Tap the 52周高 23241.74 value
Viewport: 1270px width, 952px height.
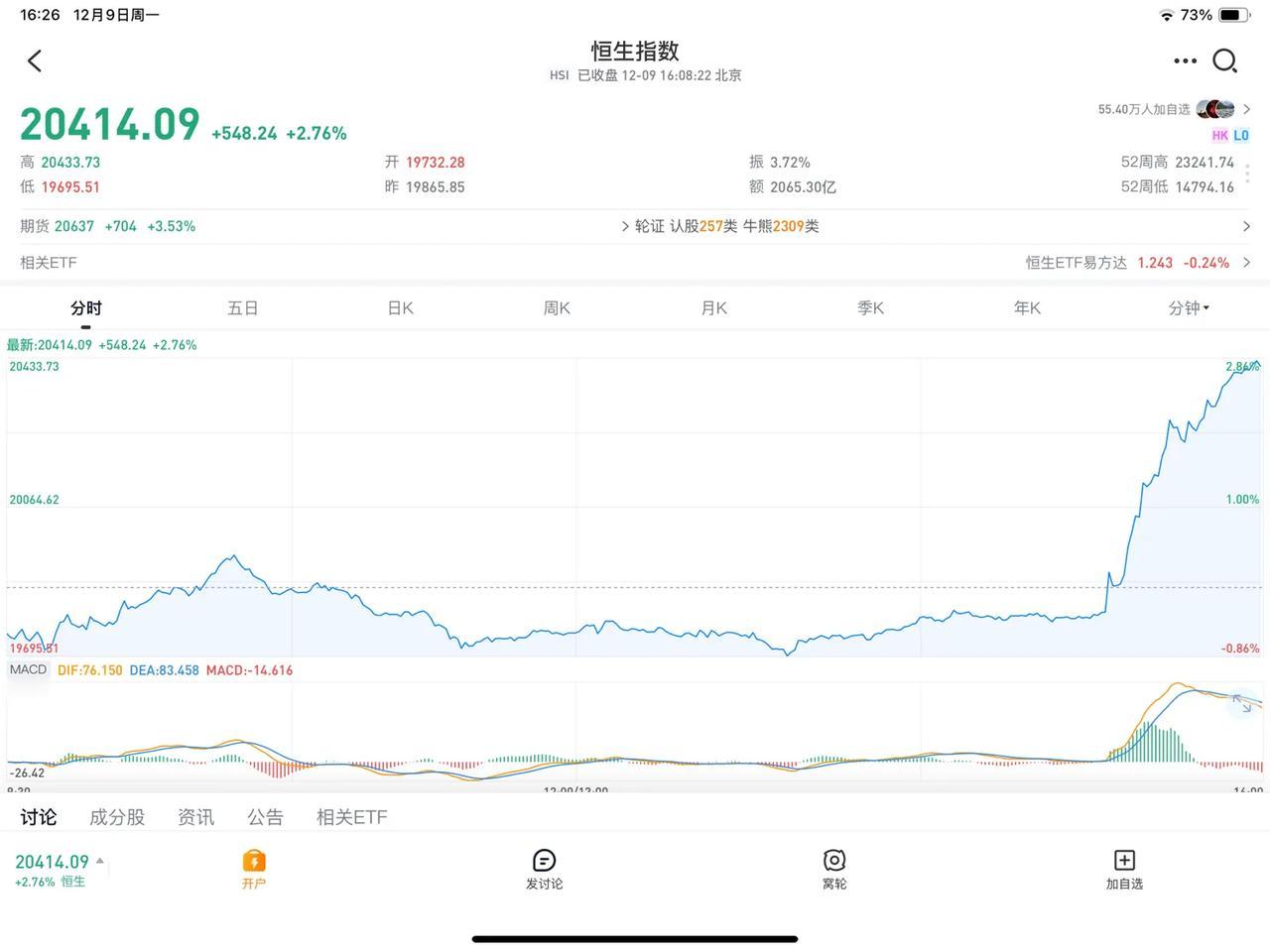[x=1178, y=162]
